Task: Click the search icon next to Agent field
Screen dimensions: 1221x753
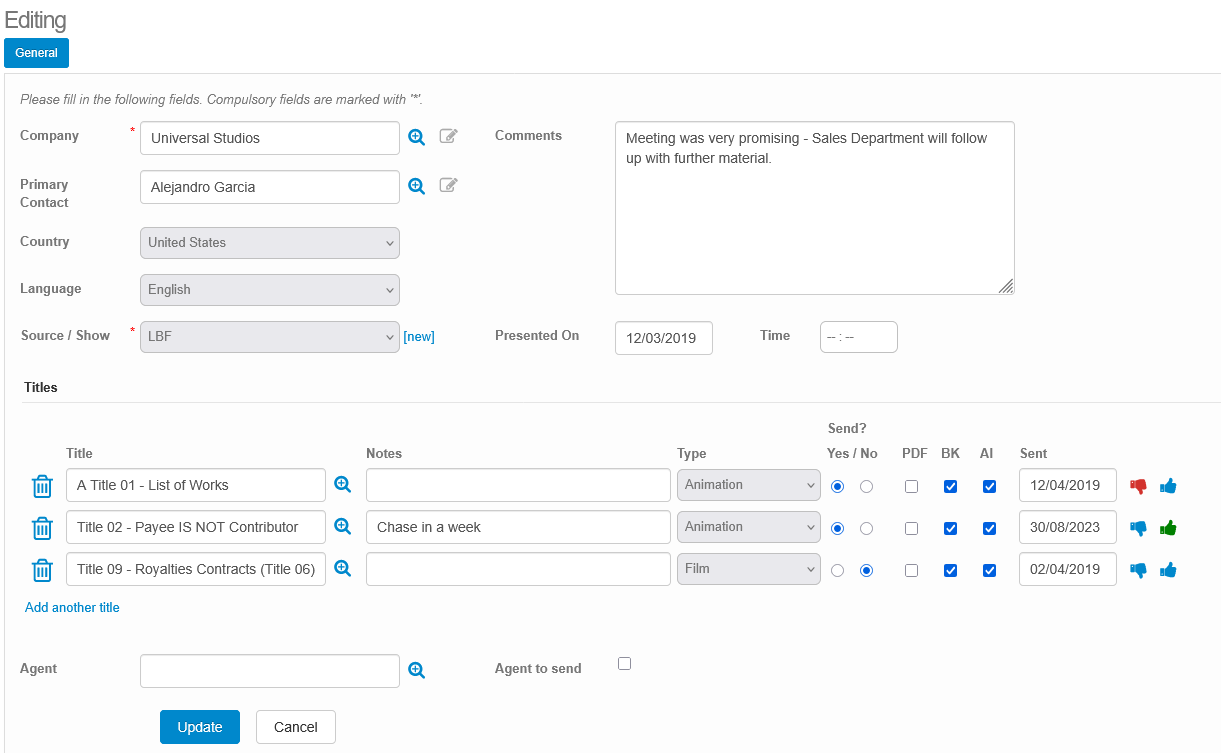Action: tap(416, 671)
